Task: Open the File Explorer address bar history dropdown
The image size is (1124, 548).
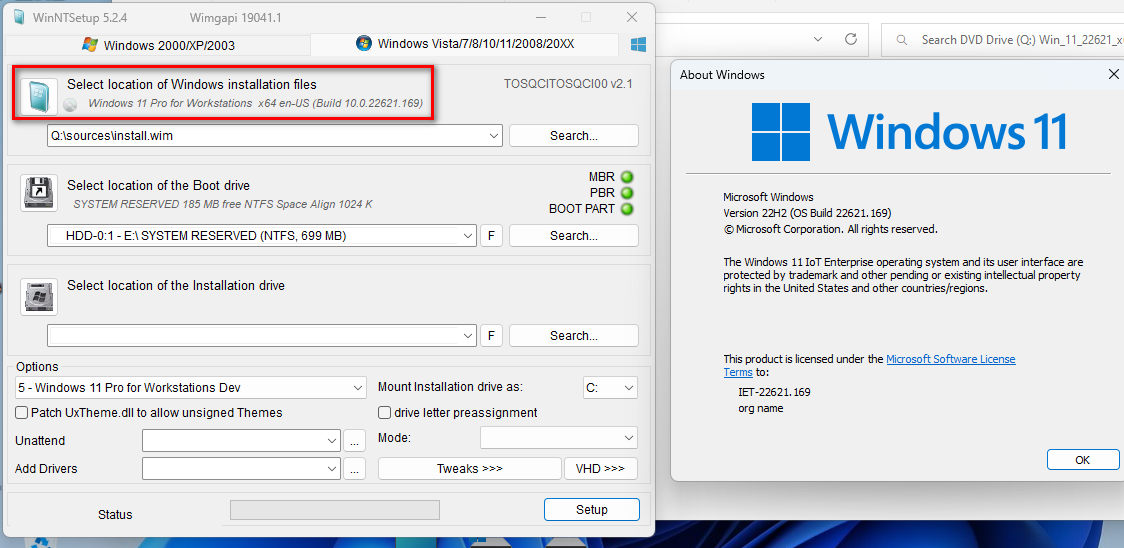Action: click(818, 39)
